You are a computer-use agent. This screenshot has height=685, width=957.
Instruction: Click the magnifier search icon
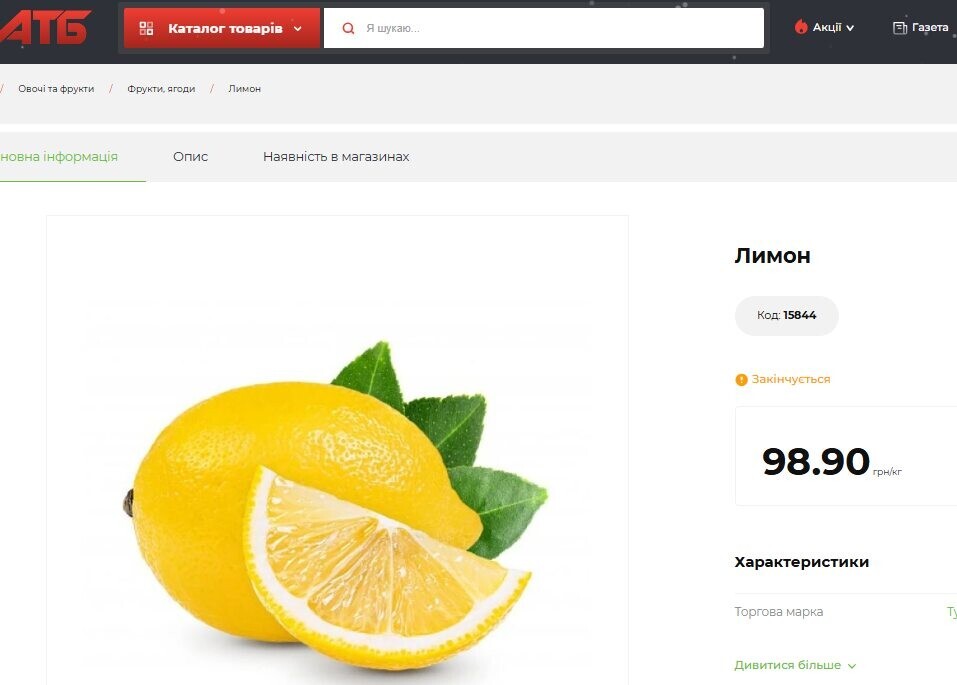[348, 28]
